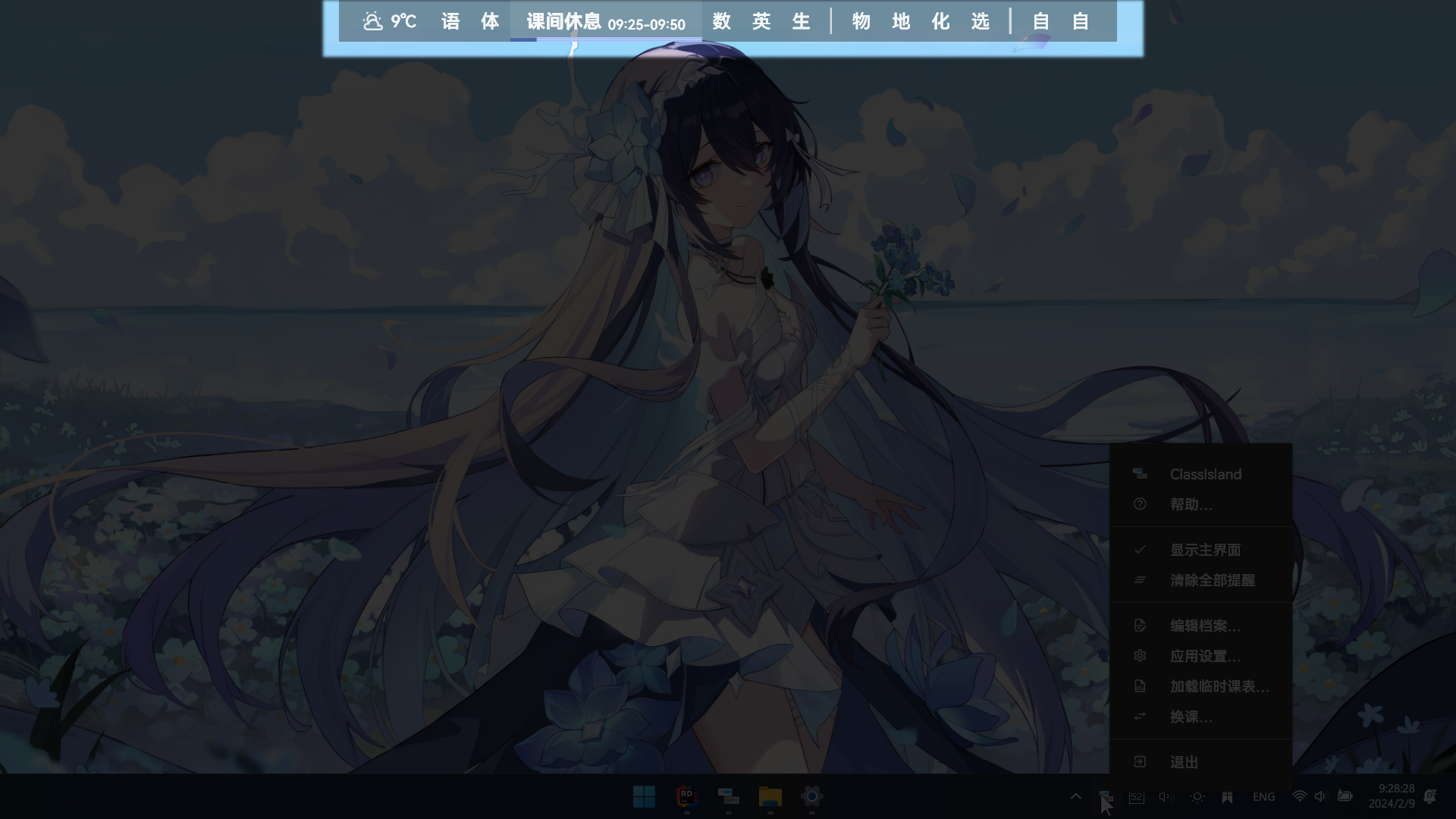The height and width of the screenshot is (819, 1456).
Task: Click the 数 class item in schedule bar
Action: (721, 21)
